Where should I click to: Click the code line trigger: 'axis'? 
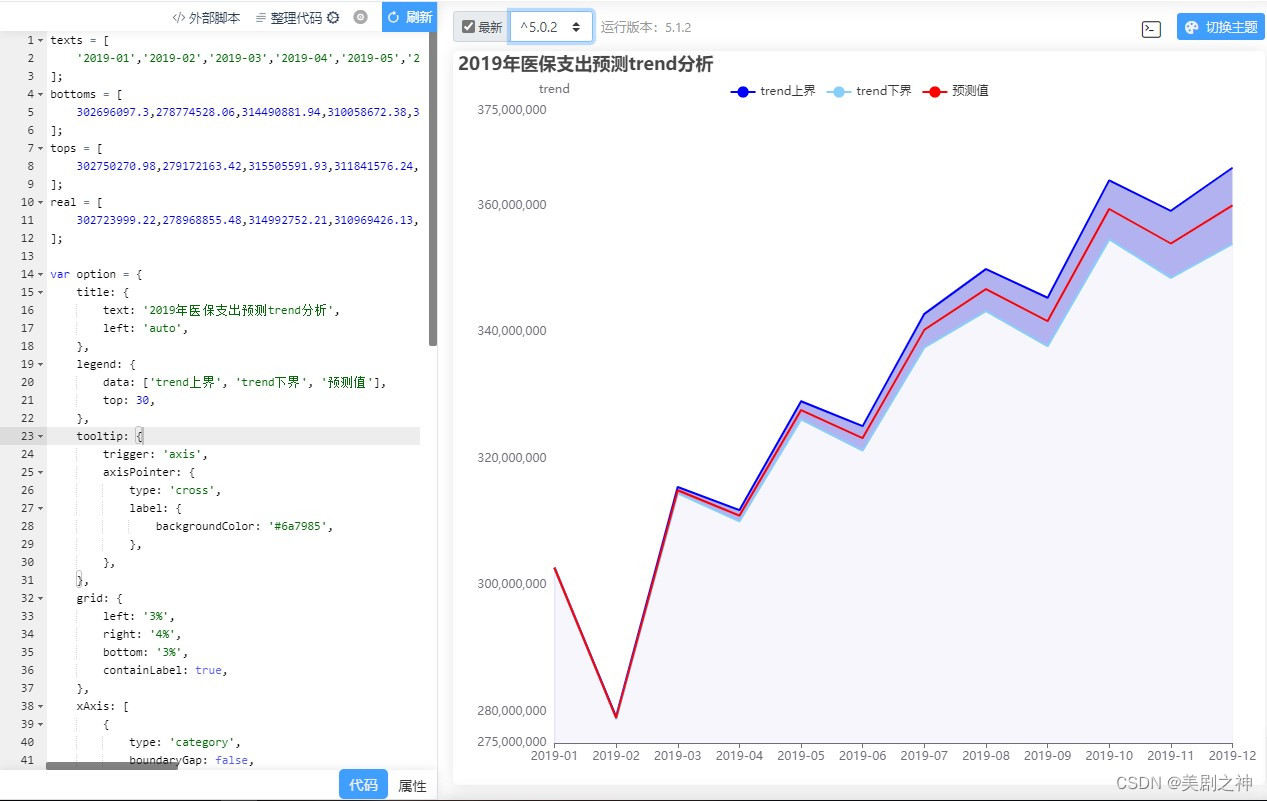point(155,454)
